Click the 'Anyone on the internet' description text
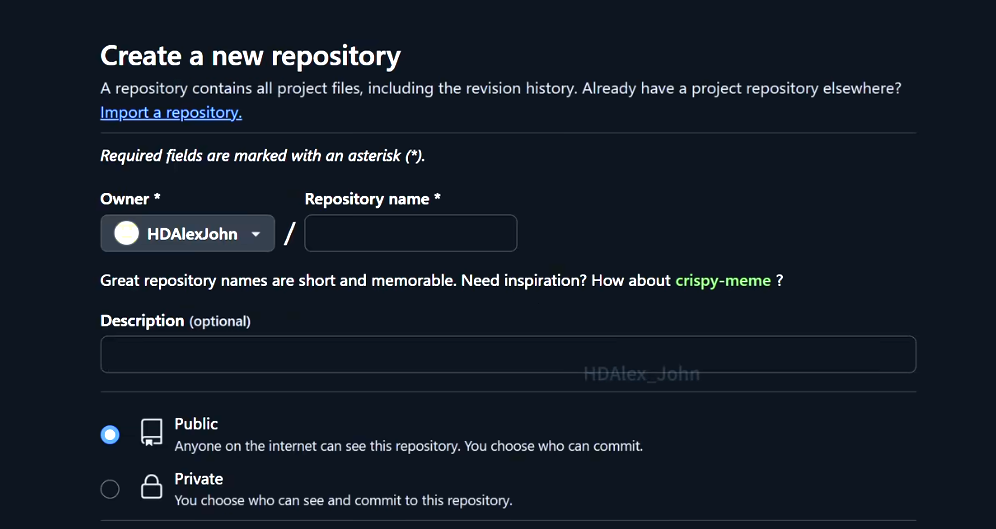 (408, 446)
